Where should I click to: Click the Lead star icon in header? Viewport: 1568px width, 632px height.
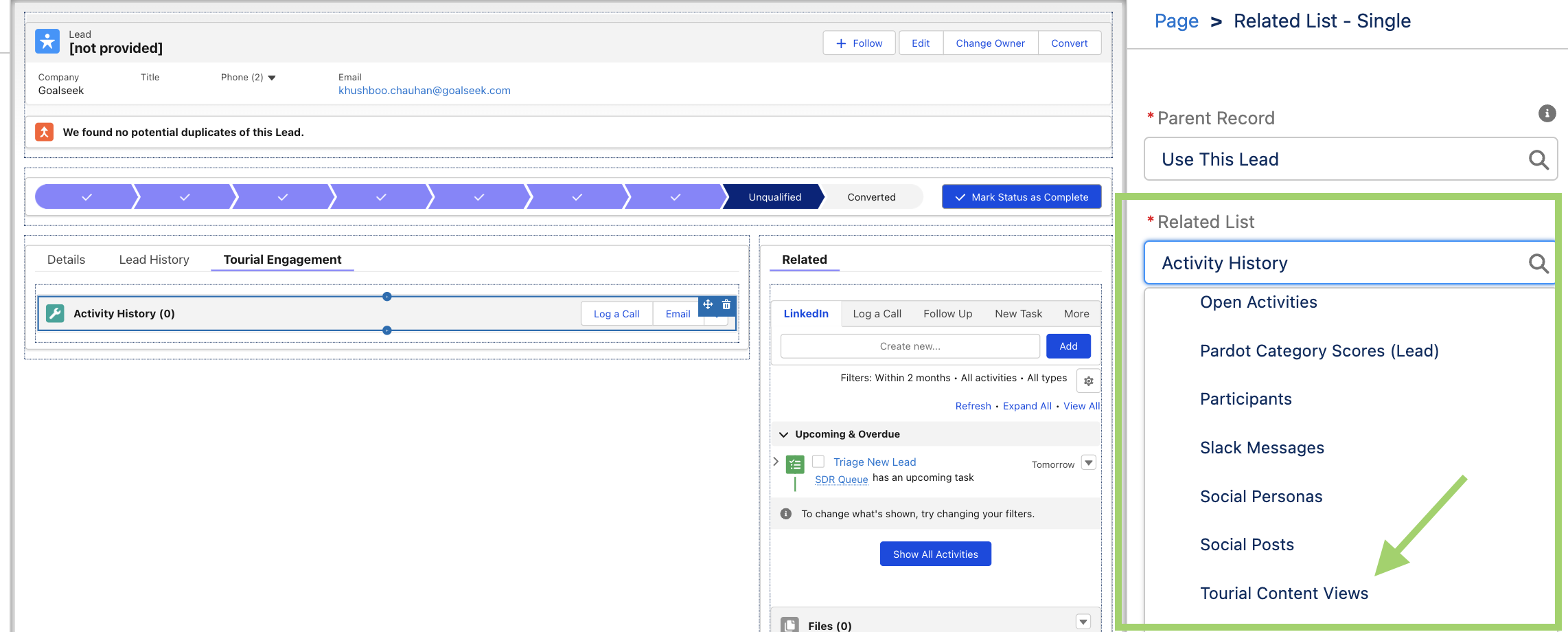[x=47, y=41]
